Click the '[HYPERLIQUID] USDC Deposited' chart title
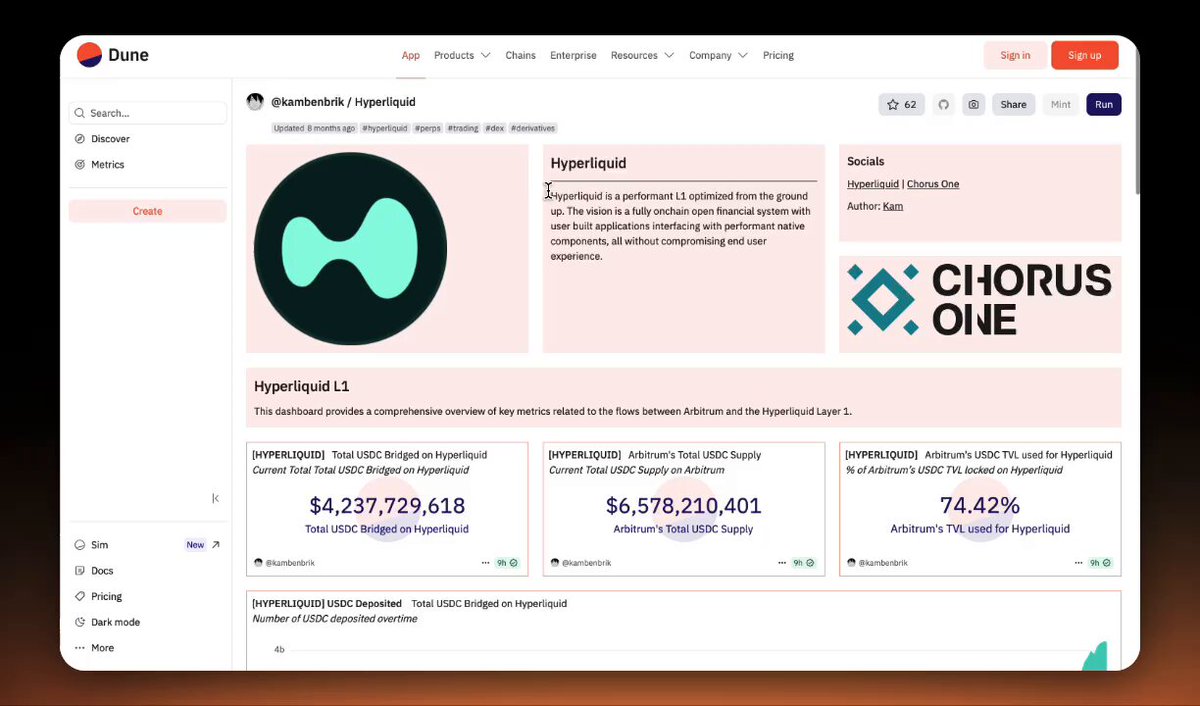The height and width of the screenshot is (706, 1200). point(327,603)
